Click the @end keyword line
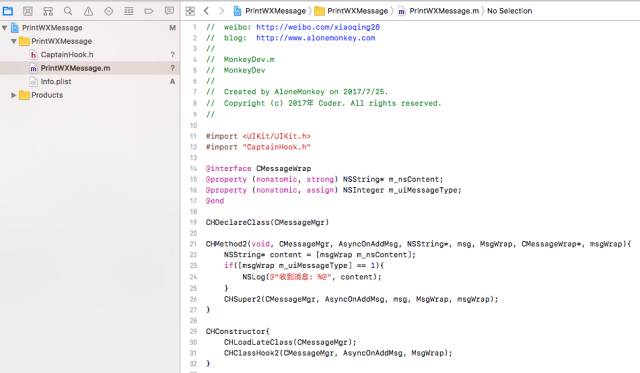 215,201
